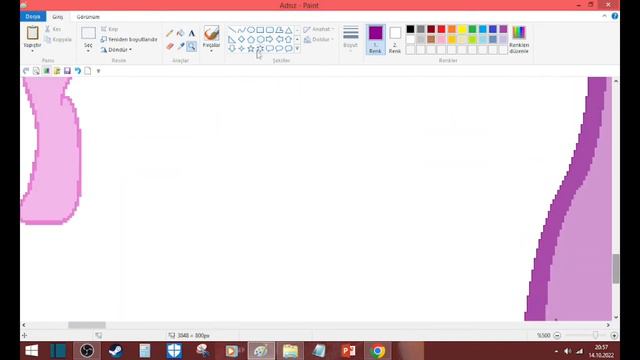
Task: Open the Döndür rotate dropdown
Action: coord(116,50)
